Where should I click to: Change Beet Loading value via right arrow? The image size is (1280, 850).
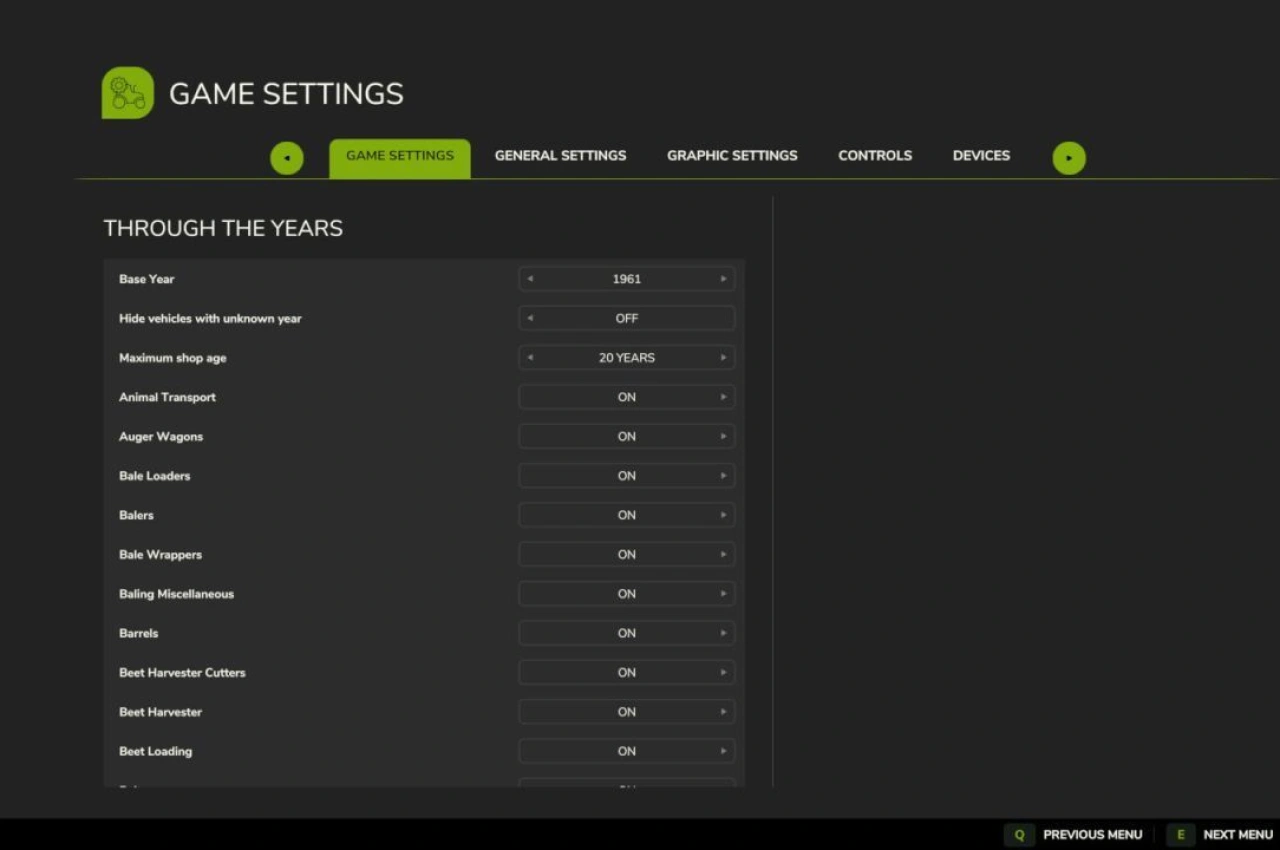tap(723, 751)
